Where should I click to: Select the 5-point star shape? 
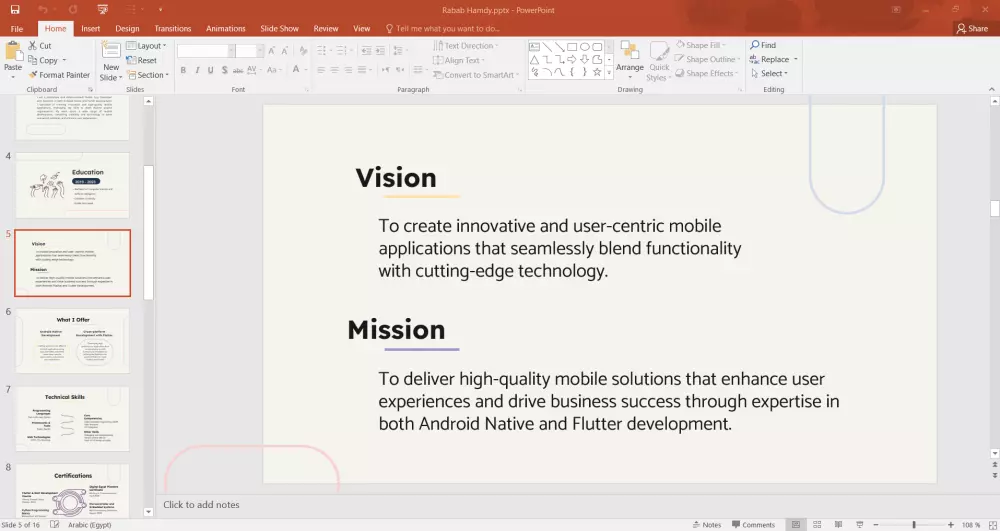[597, 72]
